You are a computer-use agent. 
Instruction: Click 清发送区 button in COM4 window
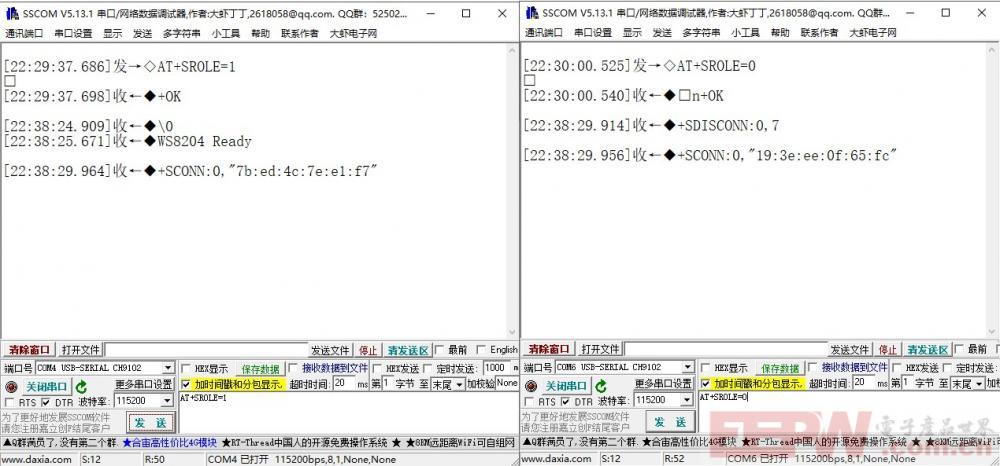[x=408, y=350]
